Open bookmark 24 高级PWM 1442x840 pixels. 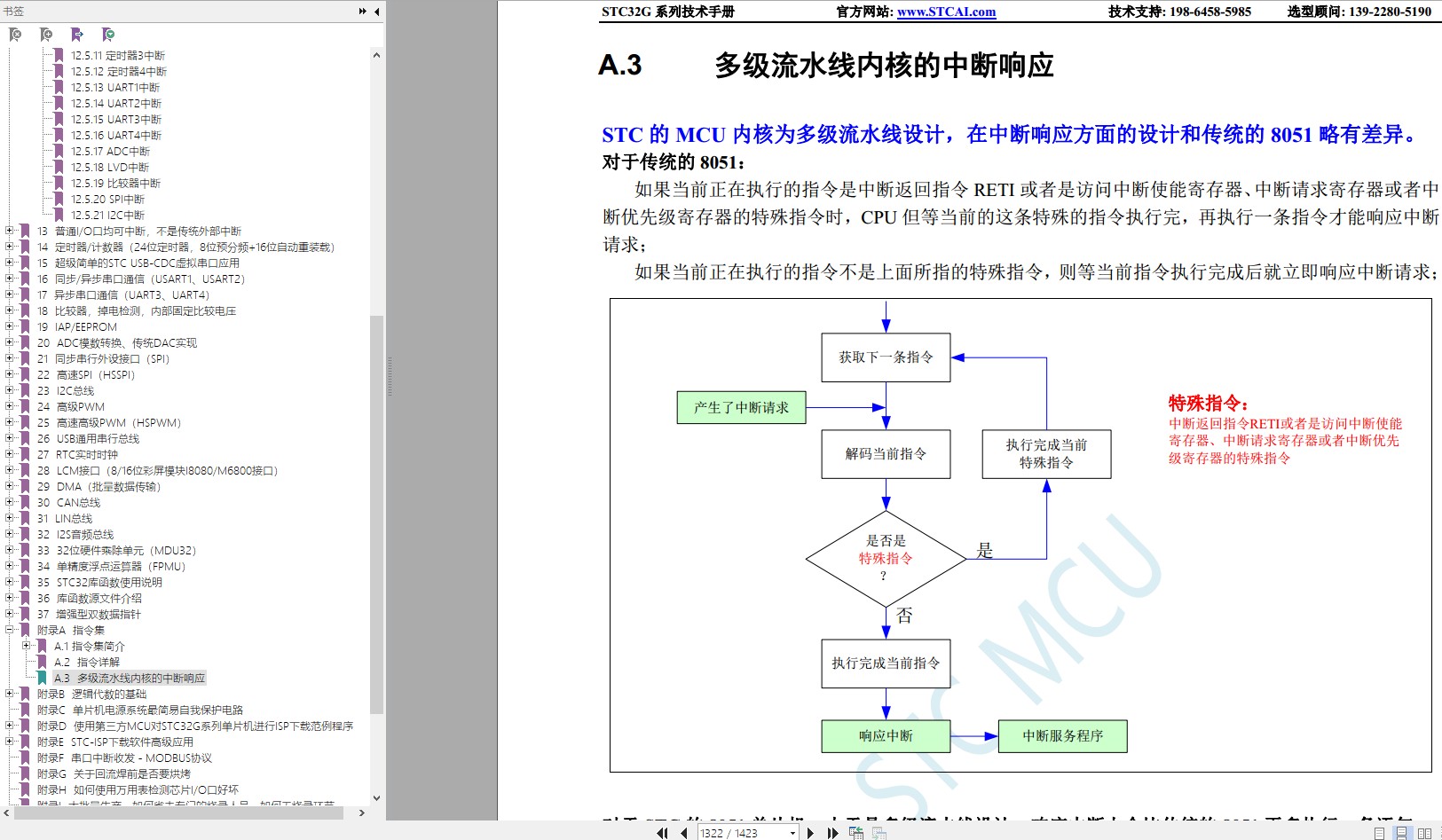pyautogui.click(x=71, y=407)
